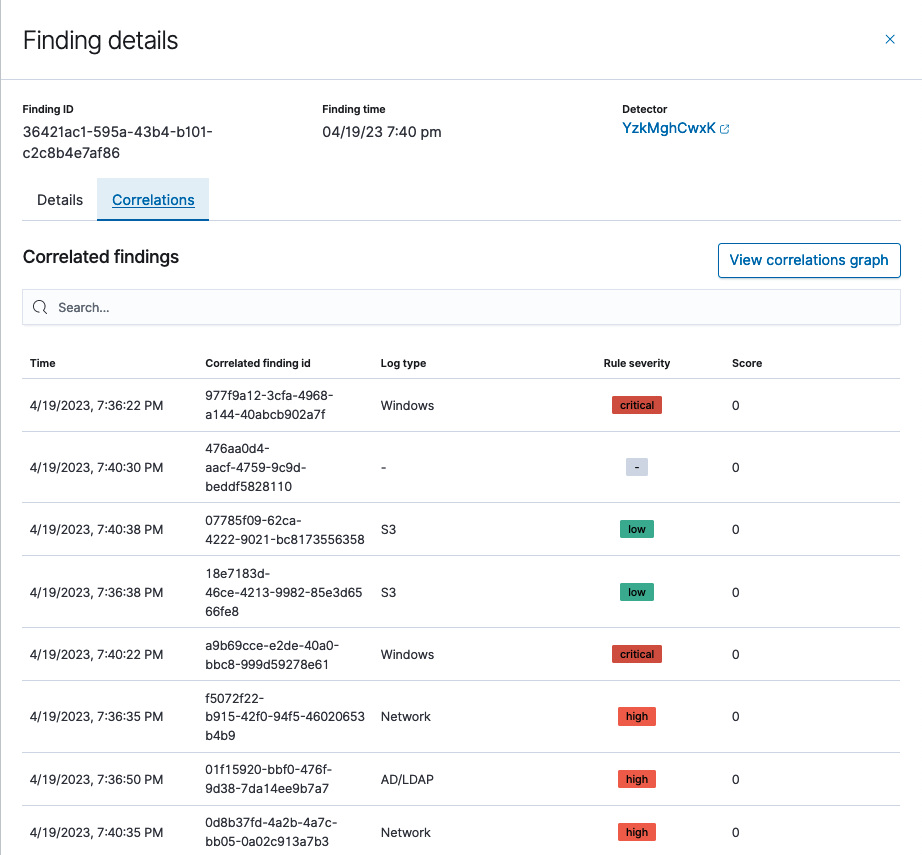
Task: Sort by Correlated finding id column header
Action: [257, 363]
